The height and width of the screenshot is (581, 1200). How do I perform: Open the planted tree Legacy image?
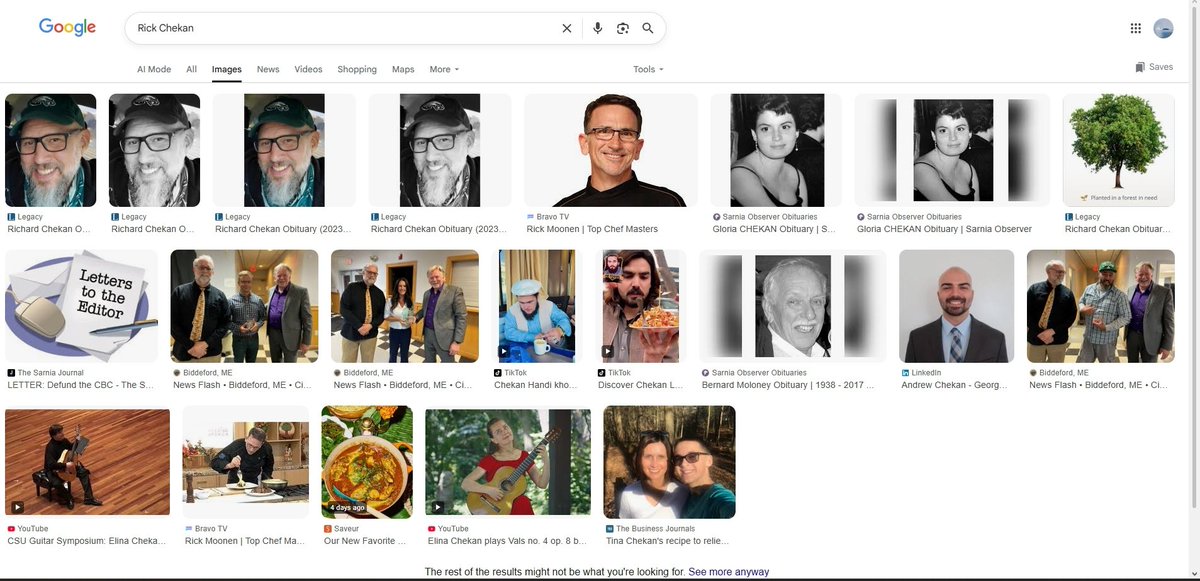pyautogui.click(x=1118, y=150)
